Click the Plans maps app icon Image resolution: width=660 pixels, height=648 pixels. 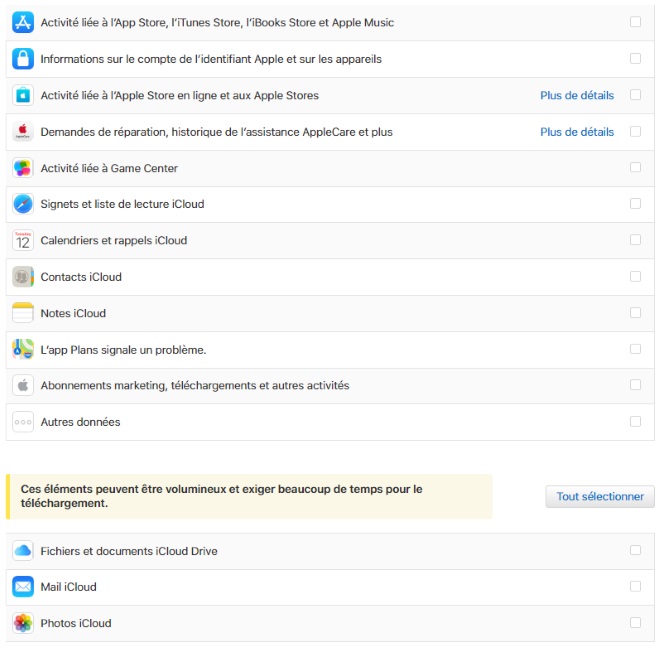[23, 349]
